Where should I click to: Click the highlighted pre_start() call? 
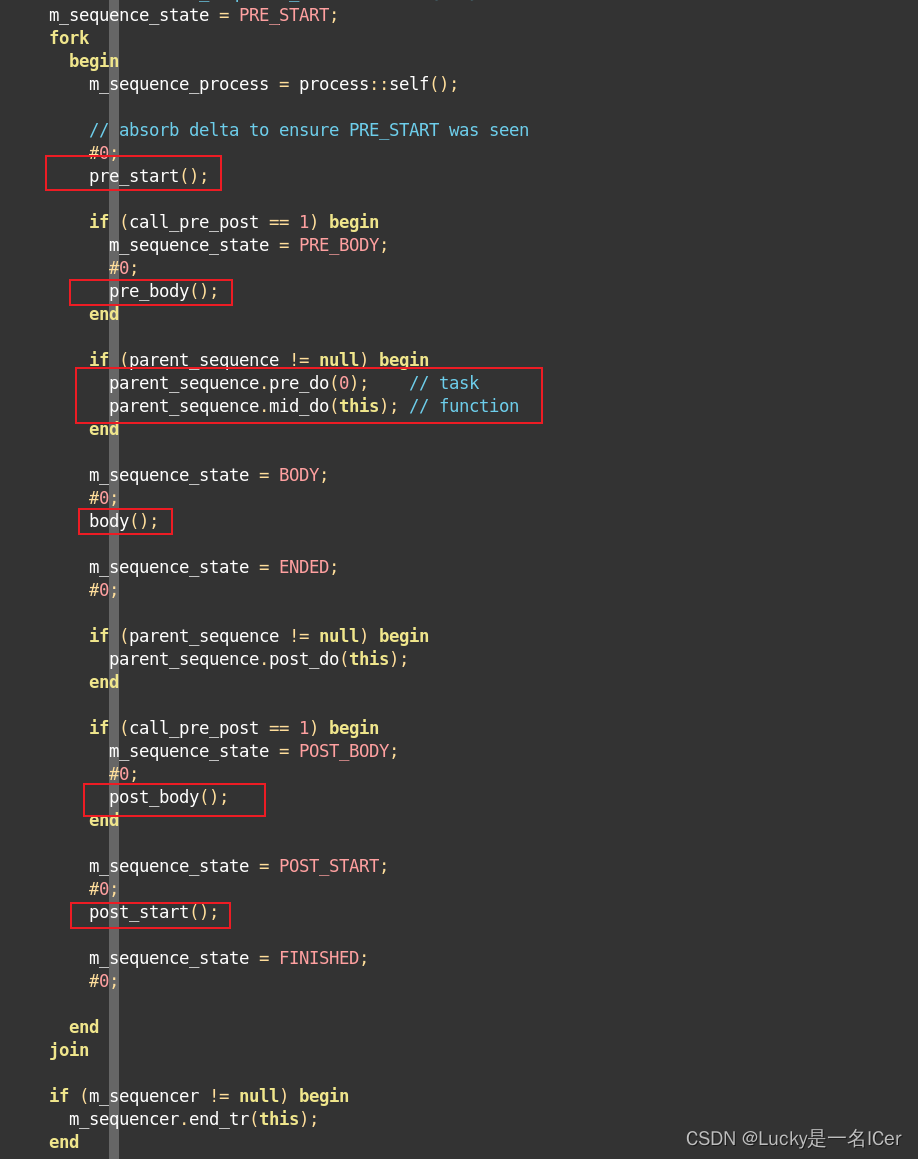coord(148,174)
